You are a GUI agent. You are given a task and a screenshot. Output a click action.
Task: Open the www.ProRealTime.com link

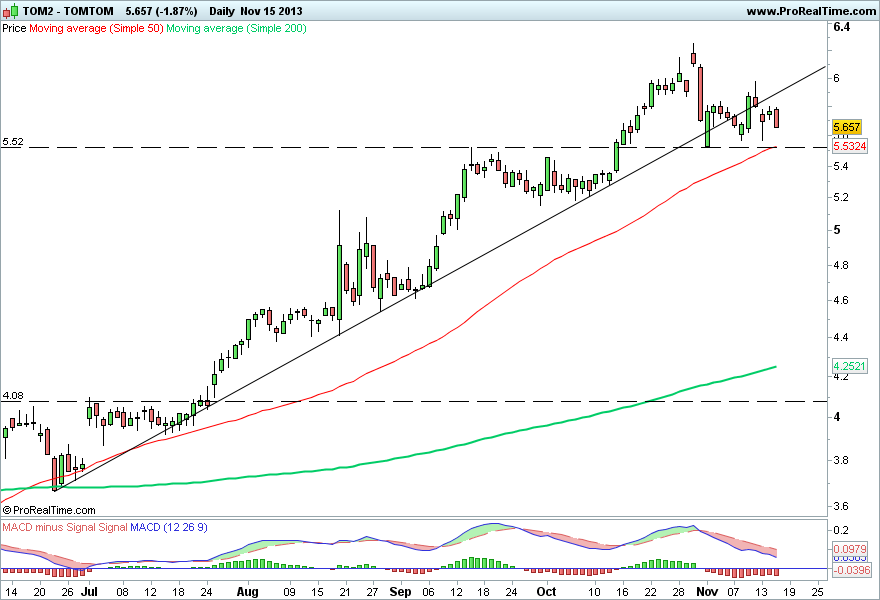(811, 11)
